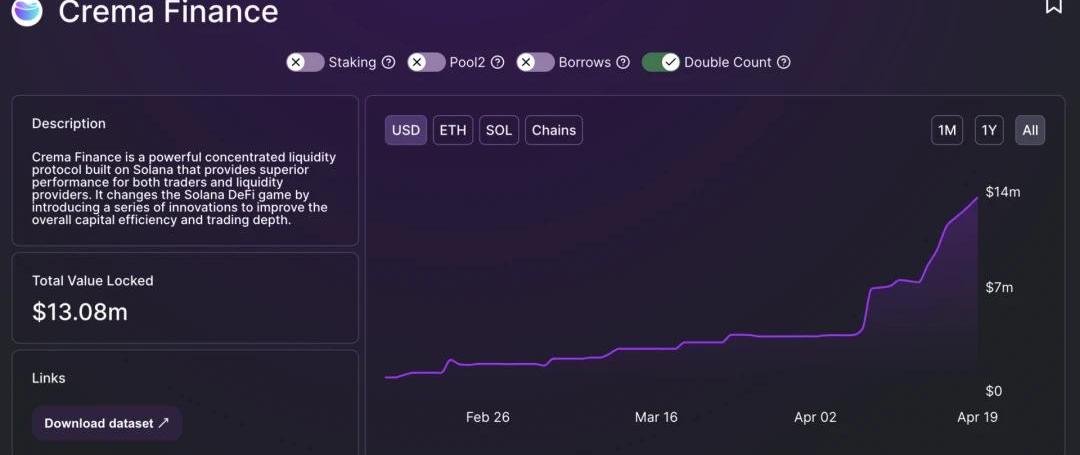Click the bookmark icon in top corner
The width and height of the screenshot is (1080, 455).
(x=1054, y=6)
